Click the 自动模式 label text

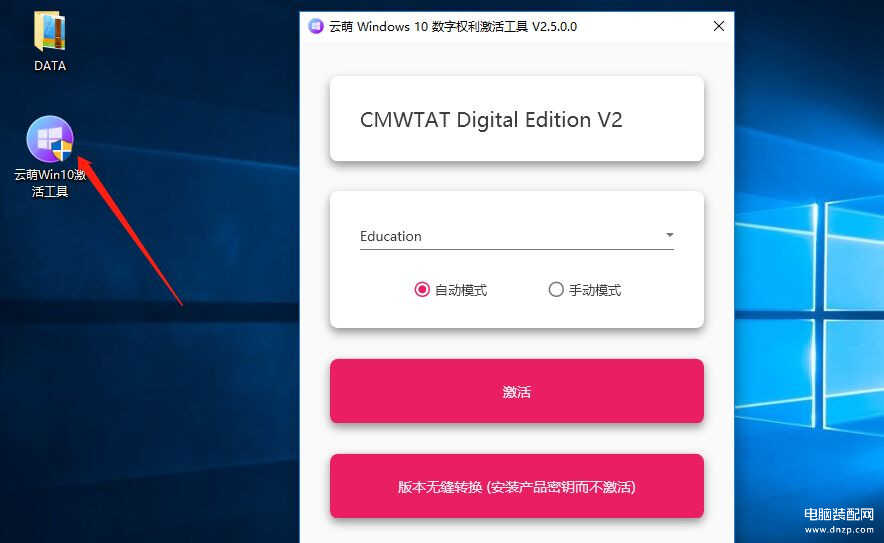tap(461, 290)
